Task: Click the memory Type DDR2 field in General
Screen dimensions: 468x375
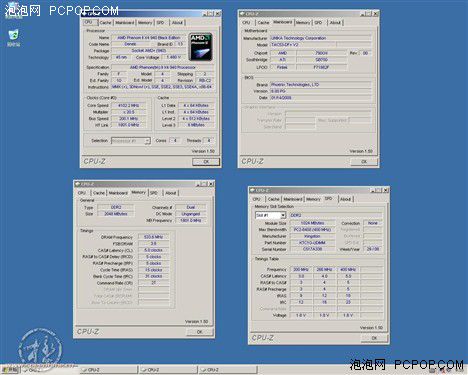Action: [116, 207]
